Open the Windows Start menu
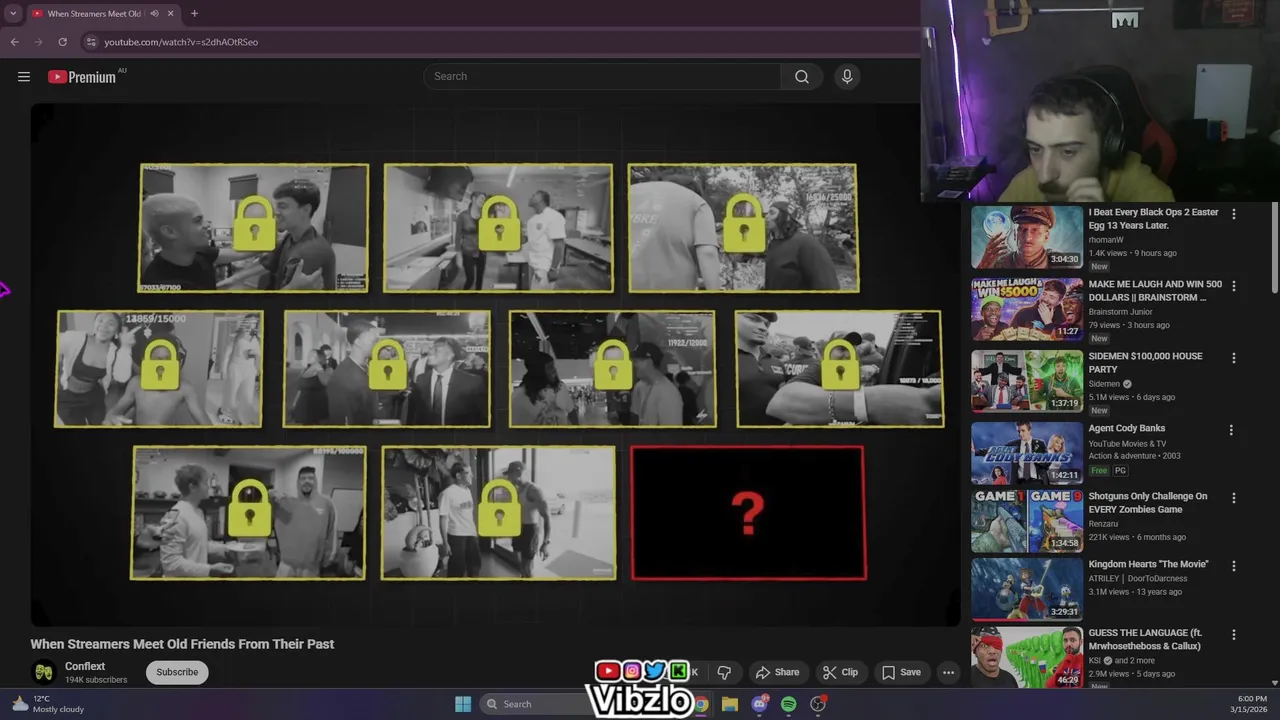The width and height of the screenshot is (1280, 720). point(463,704)
